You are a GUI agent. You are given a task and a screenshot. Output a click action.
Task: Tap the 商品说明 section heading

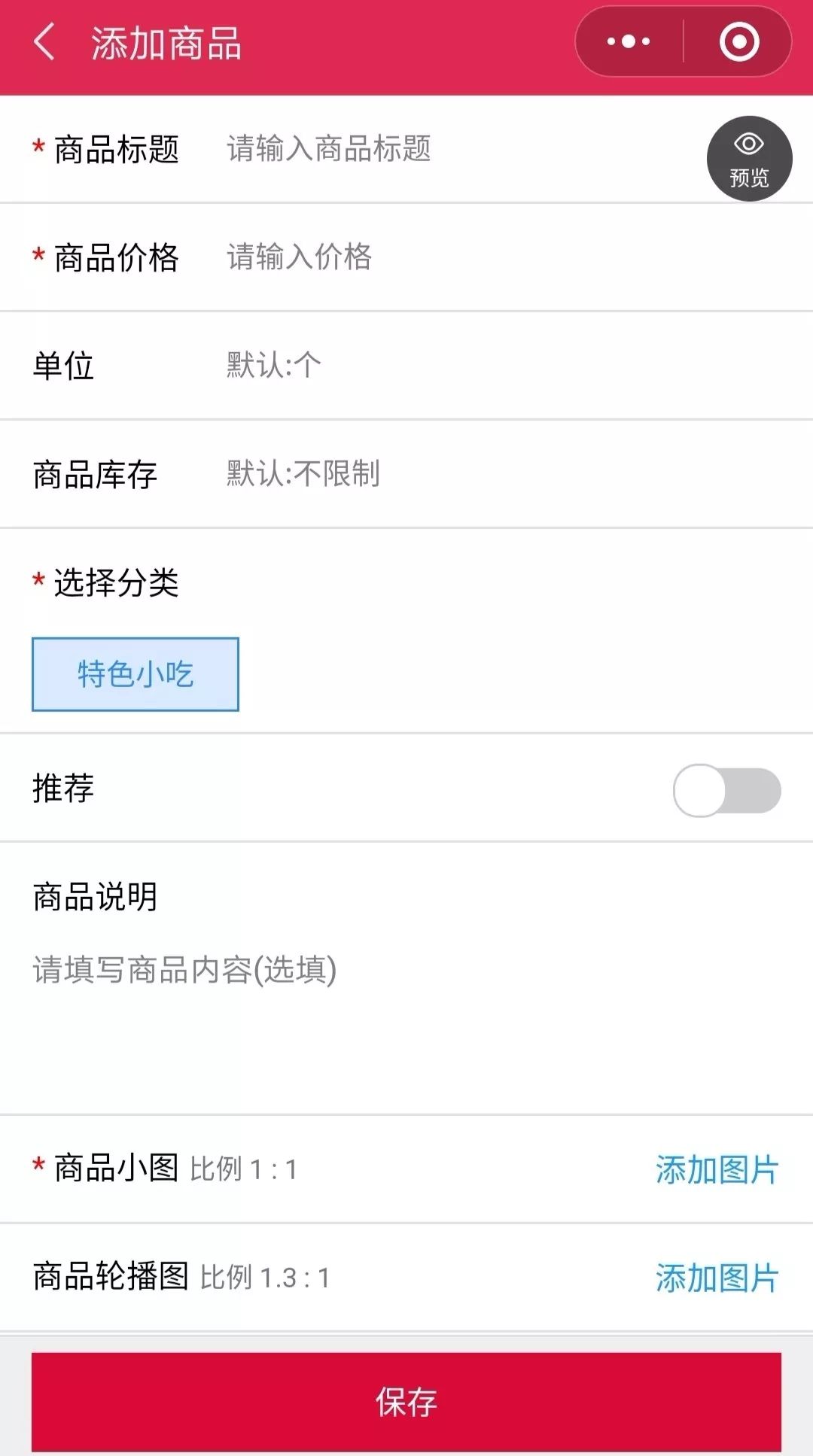click(95, 897)
